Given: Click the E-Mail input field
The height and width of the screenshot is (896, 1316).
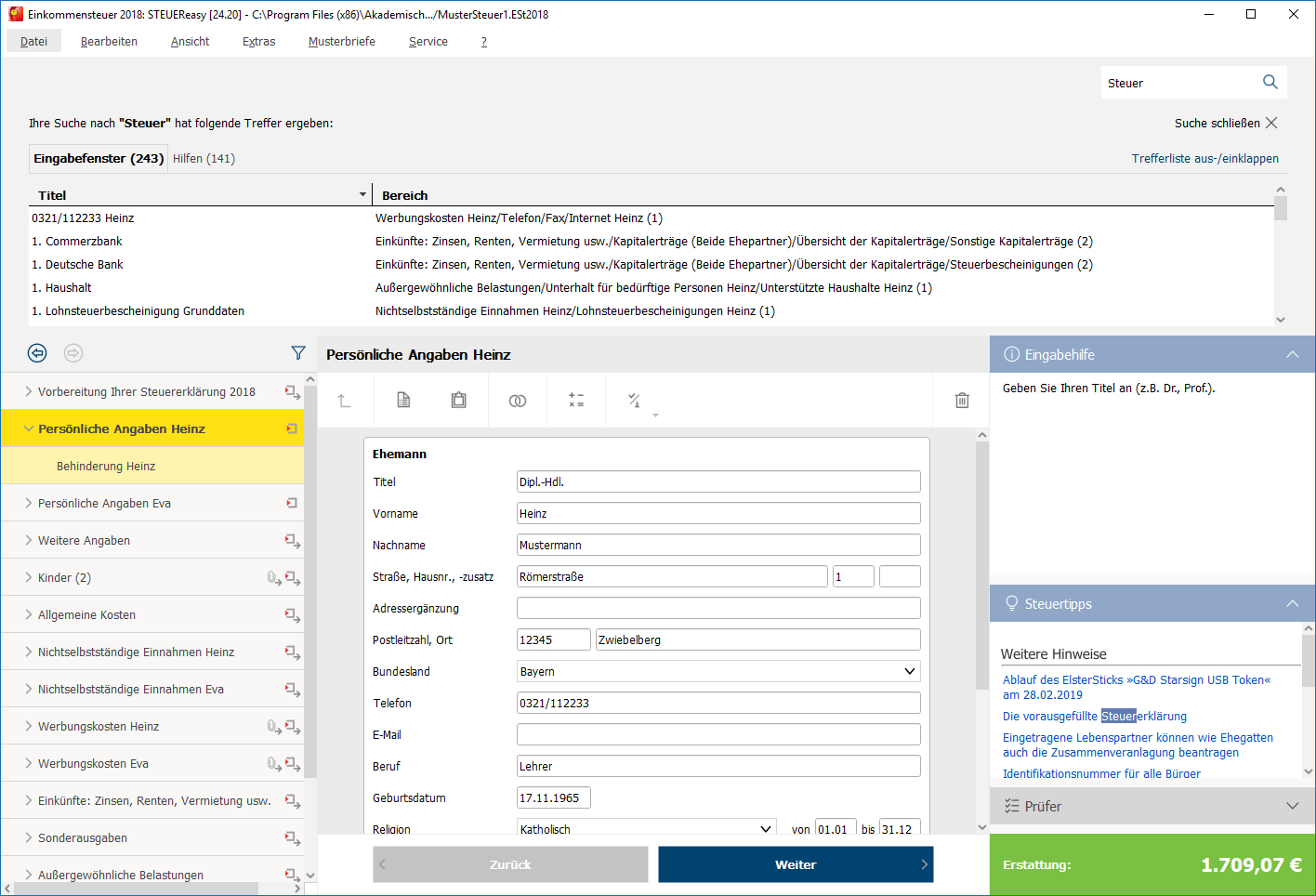Looking at the screenshot, I should click(x=718, y=735).
